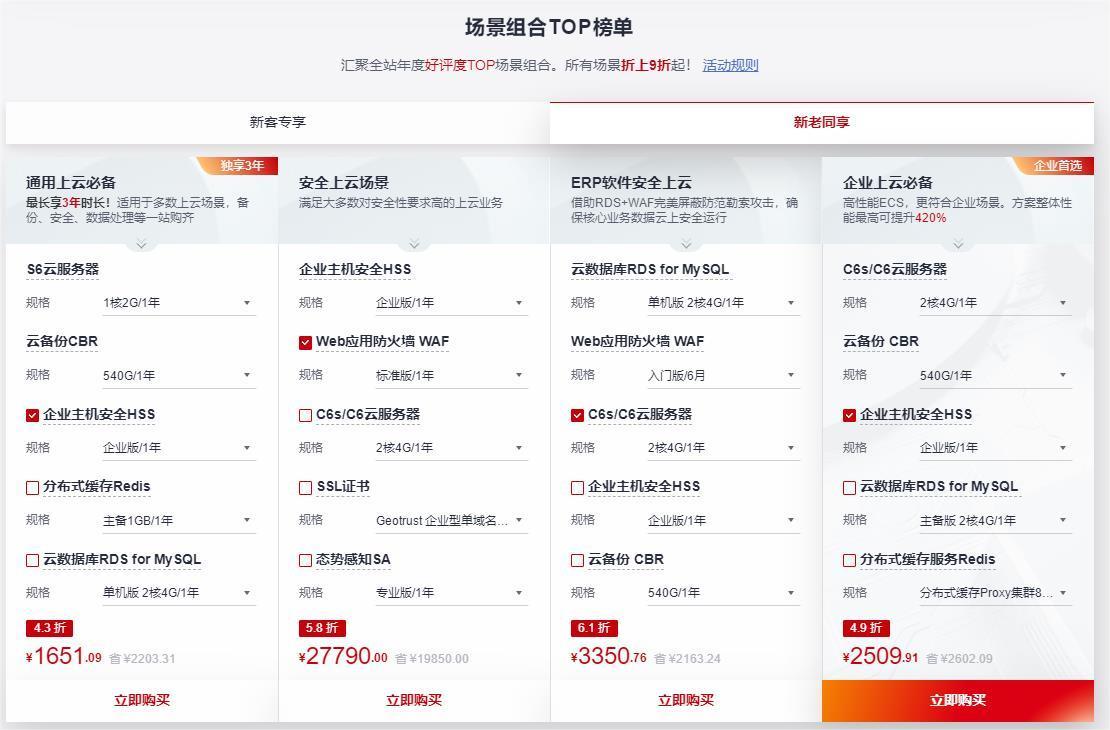Image resolution: width=1110 pixels, height=730 pixels.
Task: Click the ¥27790.00 price
Action: click(343, 656)
